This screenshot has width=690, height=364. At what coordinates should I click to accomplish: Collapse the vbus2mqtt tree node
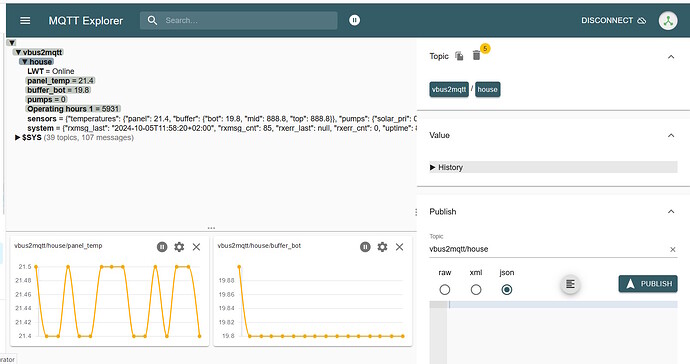pyautogui.click(x=18, y=52)
